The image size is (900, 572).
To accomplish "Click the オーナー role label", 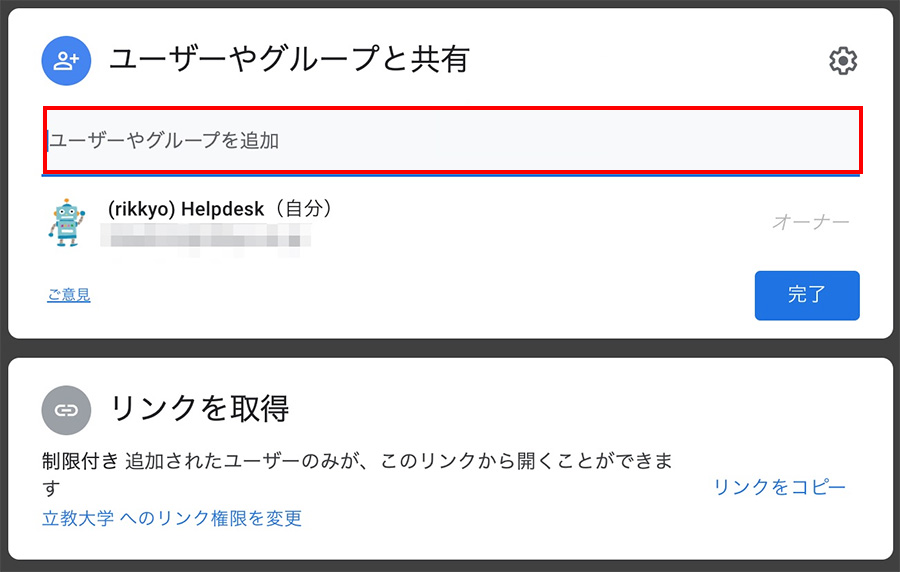I will (810, 221).
